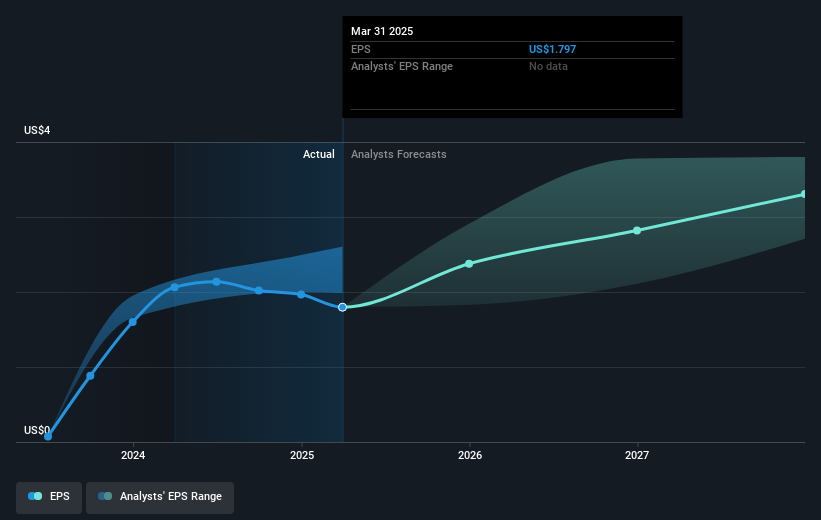Click the No data tooltip value
This screenshot has height=520, width=821.
pos(548,67)
